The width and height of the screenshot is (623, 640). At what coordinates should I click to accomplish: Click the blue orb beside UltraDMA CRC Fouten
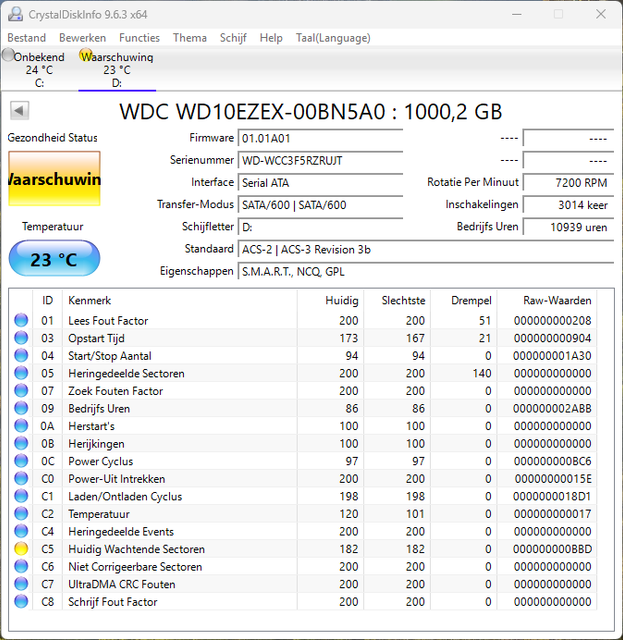(21, 583)
